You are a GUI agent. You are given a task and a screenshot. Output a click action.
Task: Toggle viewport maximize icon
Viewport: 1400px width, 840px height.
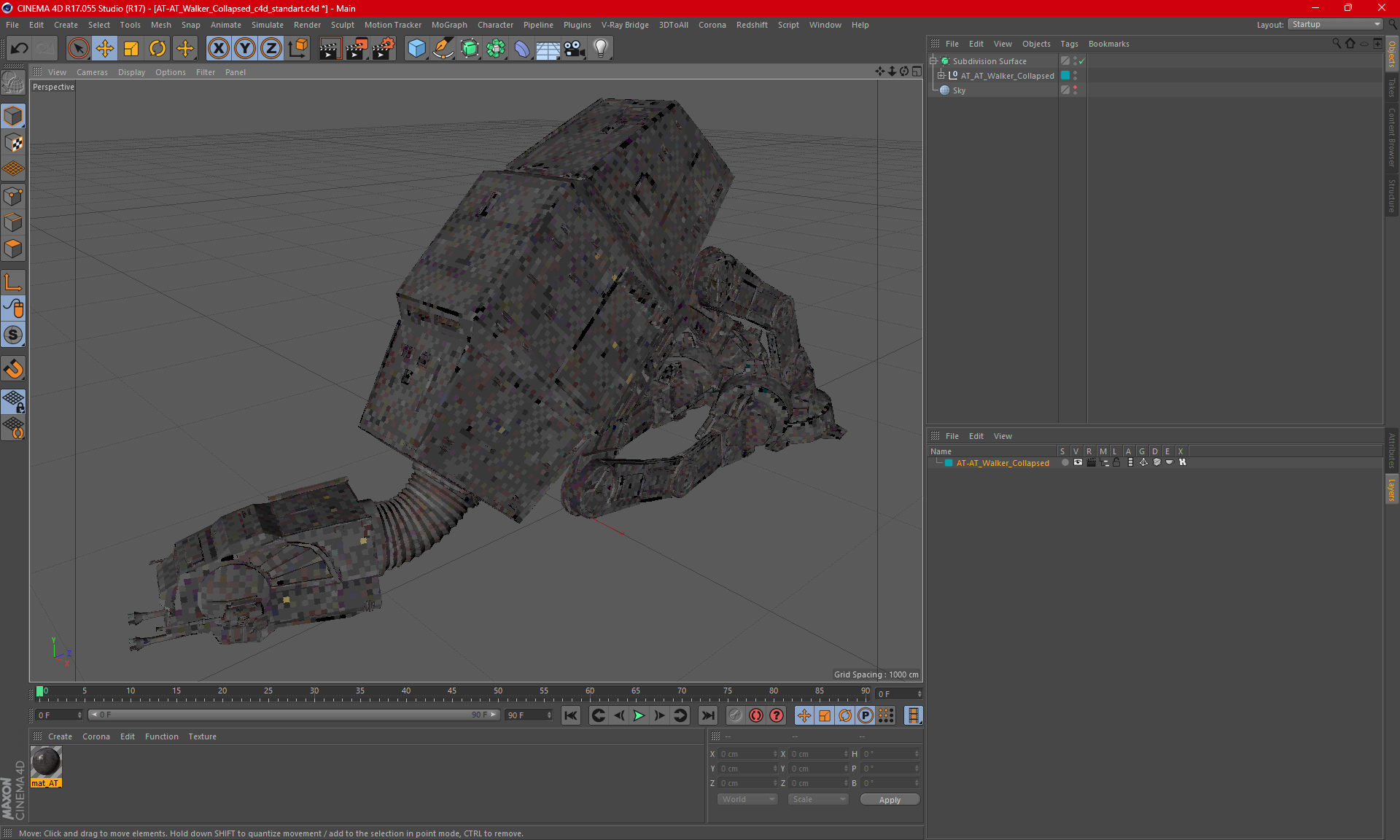917,71
